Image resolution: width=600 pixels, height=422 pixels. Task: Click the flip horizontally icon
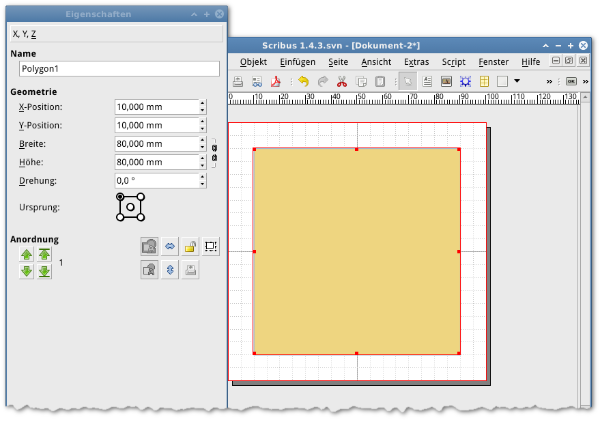coord(169,246)
